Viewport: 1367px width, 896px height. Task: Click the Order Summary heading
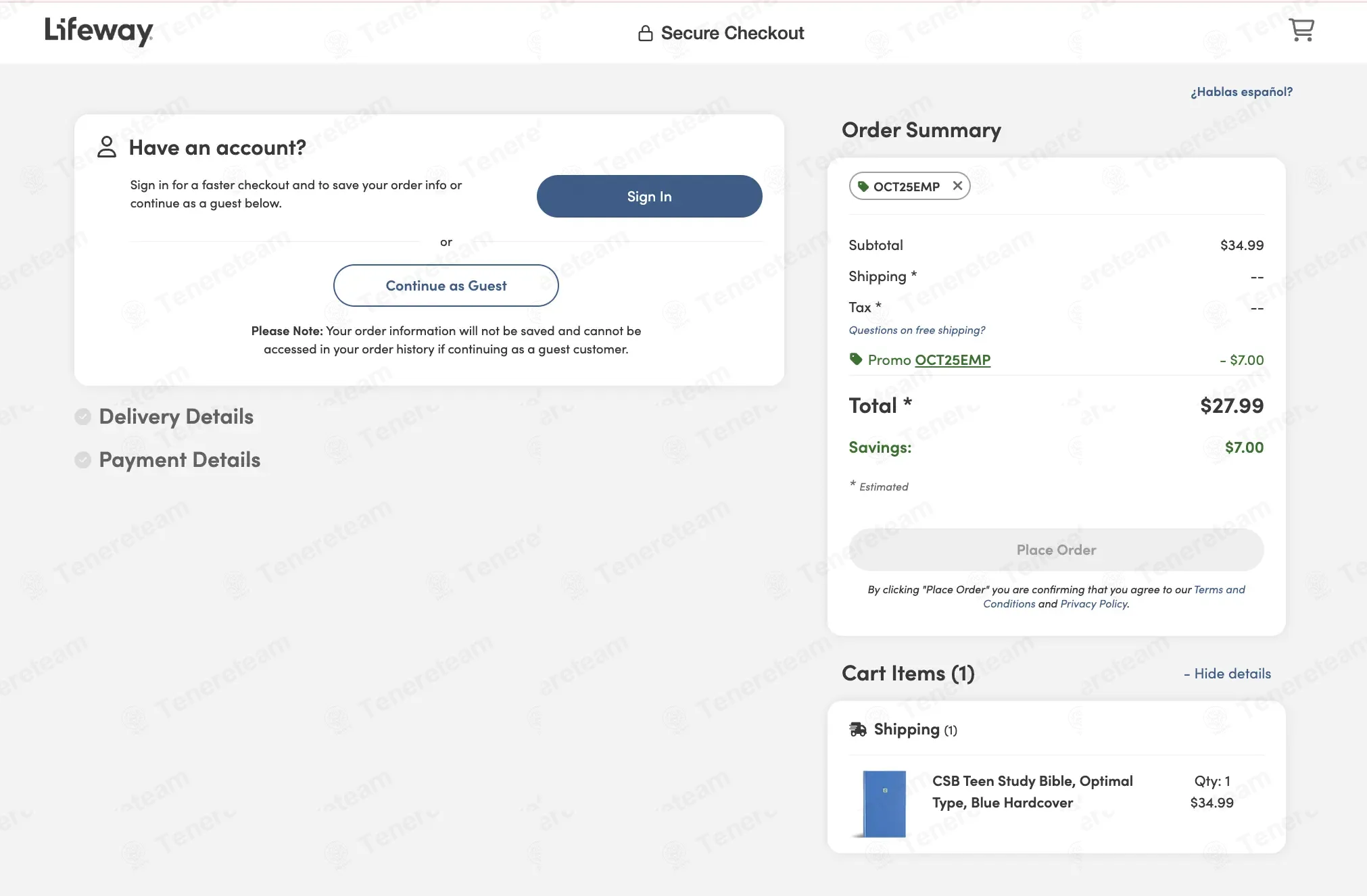921,130
